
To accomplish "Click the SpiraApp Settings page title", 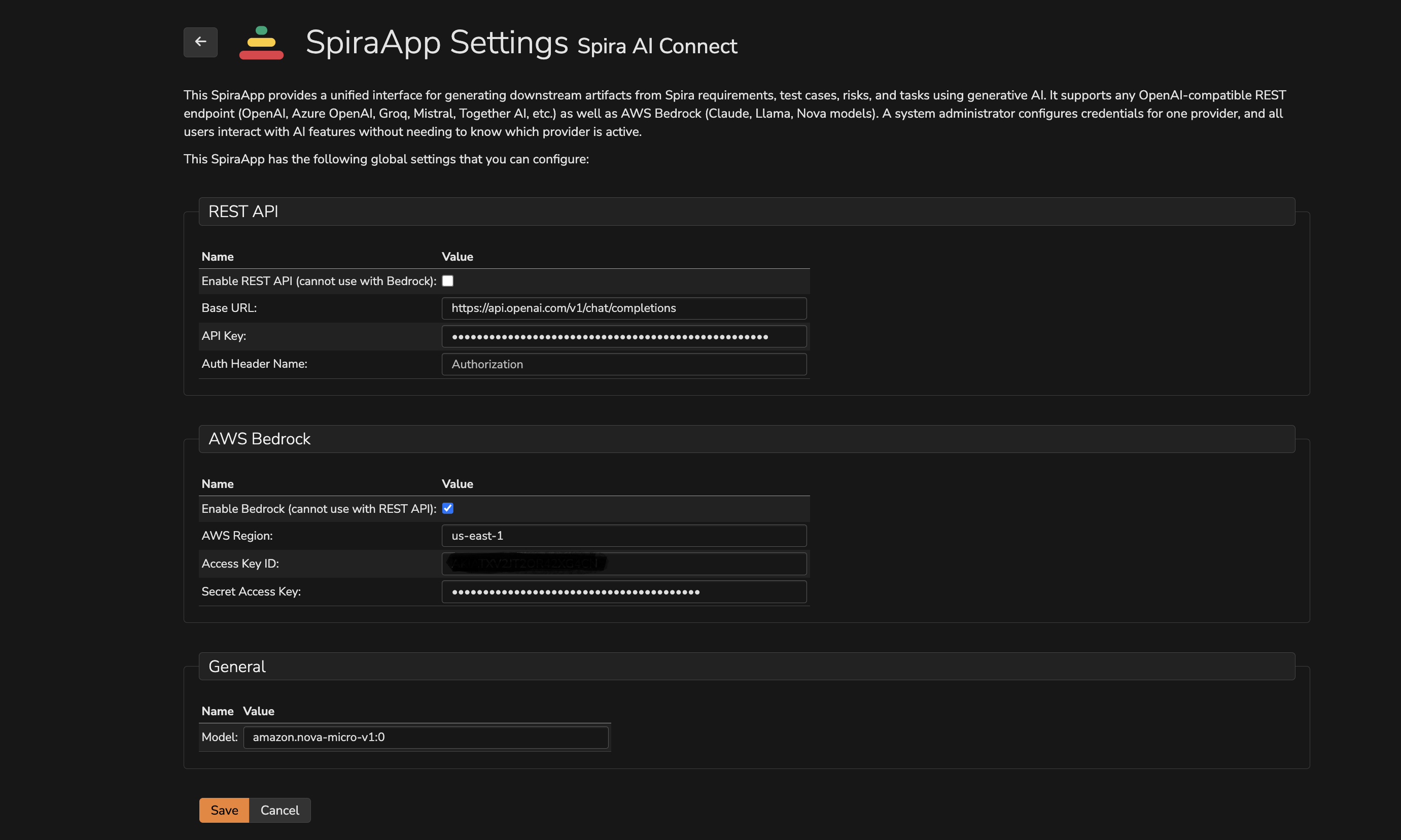I will coord(436,43).
